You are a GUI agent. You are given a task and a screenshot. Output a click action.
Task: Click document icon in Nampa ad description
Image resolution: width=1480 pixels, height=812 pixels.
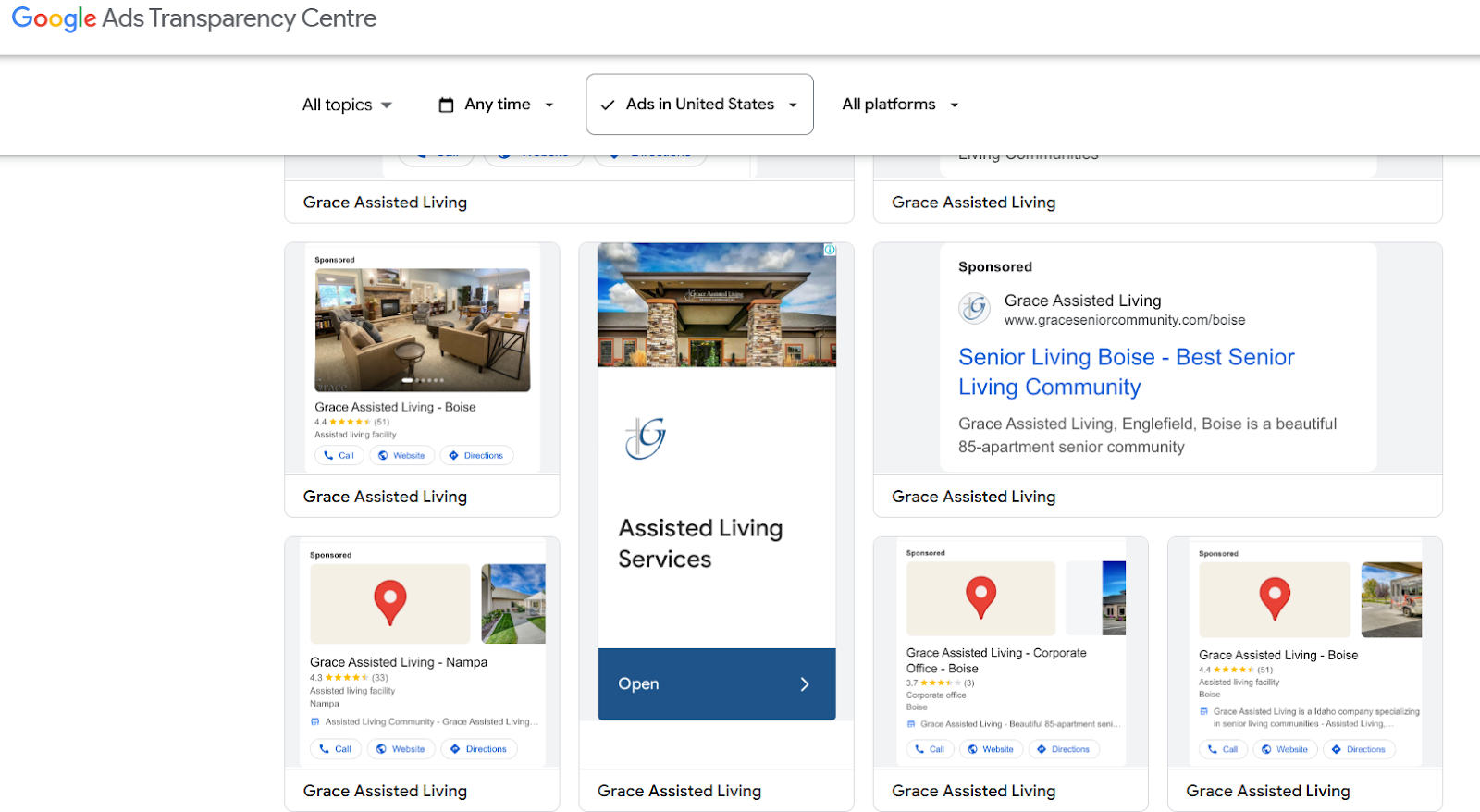[314, 722]
